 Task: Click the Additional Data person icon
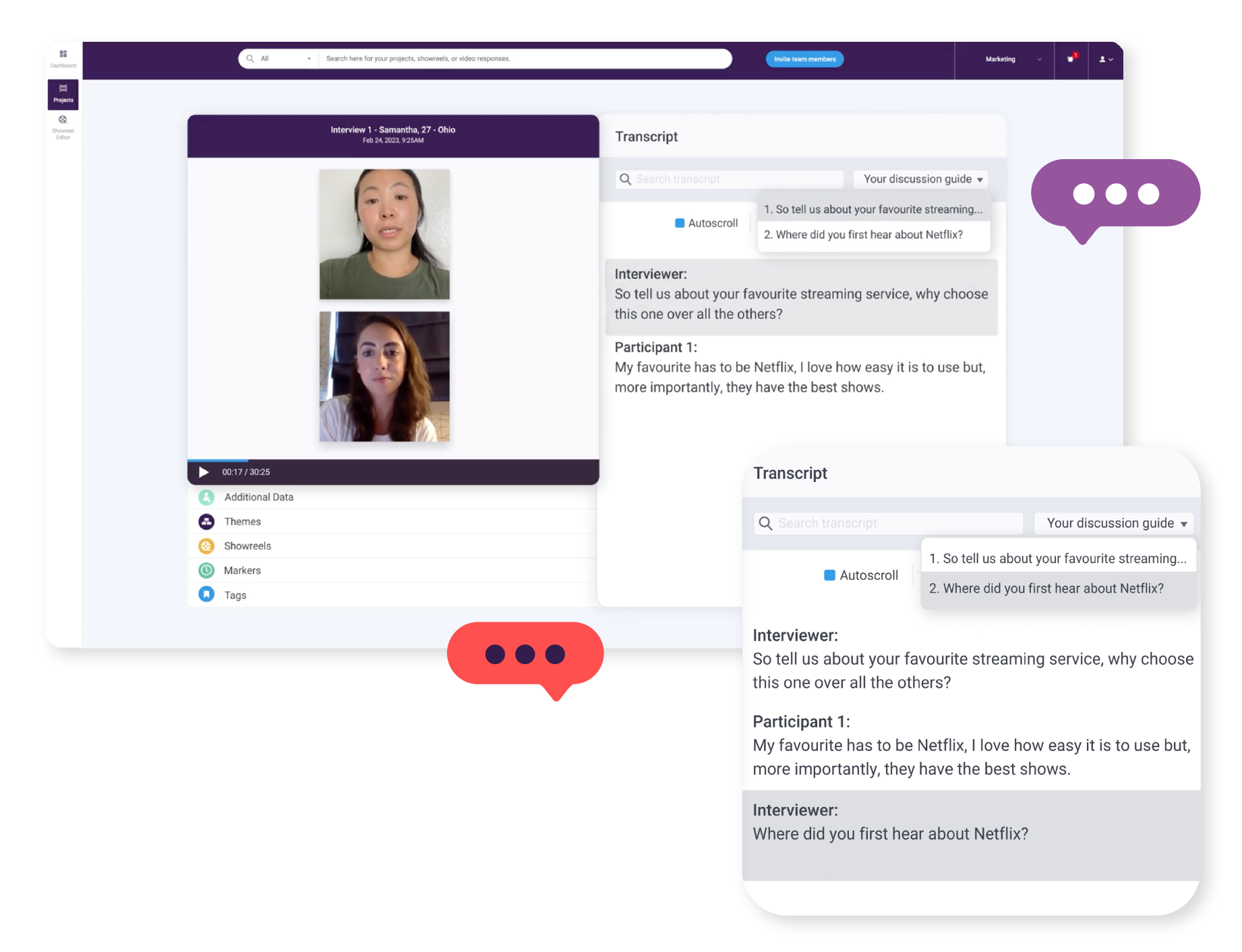coord(206,497)
